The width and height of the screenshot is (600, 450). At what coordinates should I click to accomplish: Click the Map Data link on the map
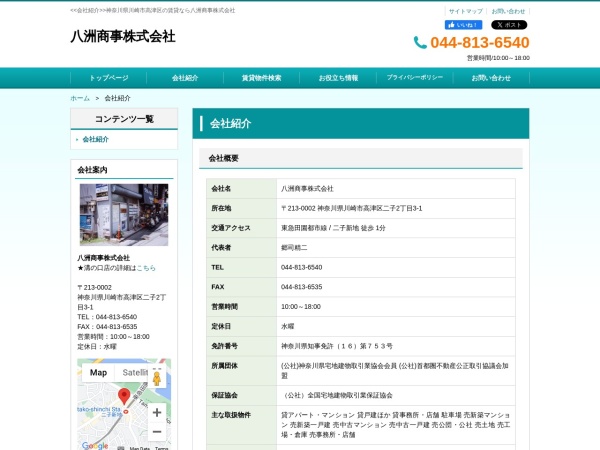click(x=139, y=448)
